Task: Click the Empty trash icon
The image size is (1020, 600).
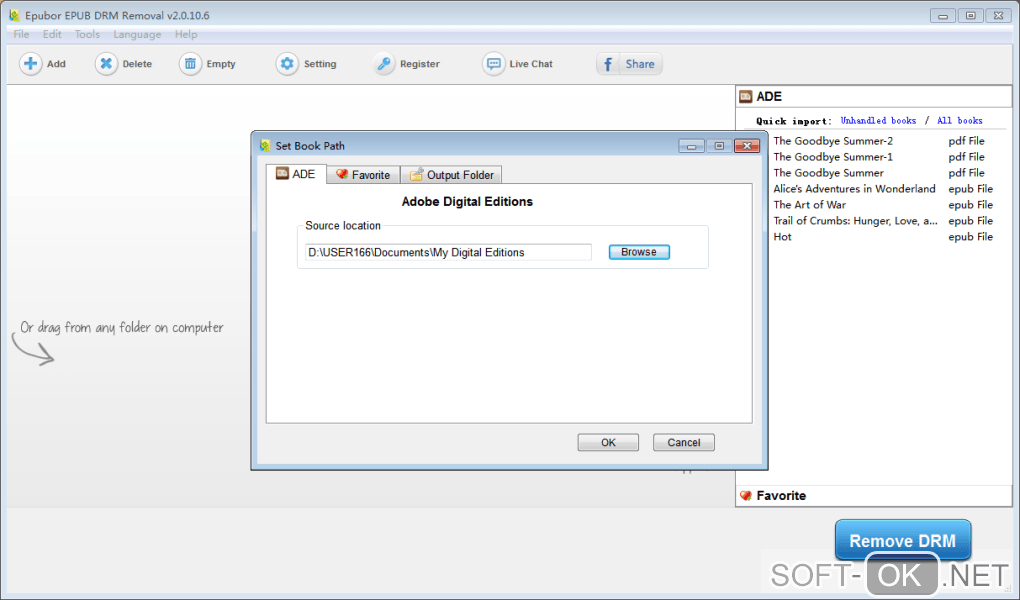Action: pos(190,64)
